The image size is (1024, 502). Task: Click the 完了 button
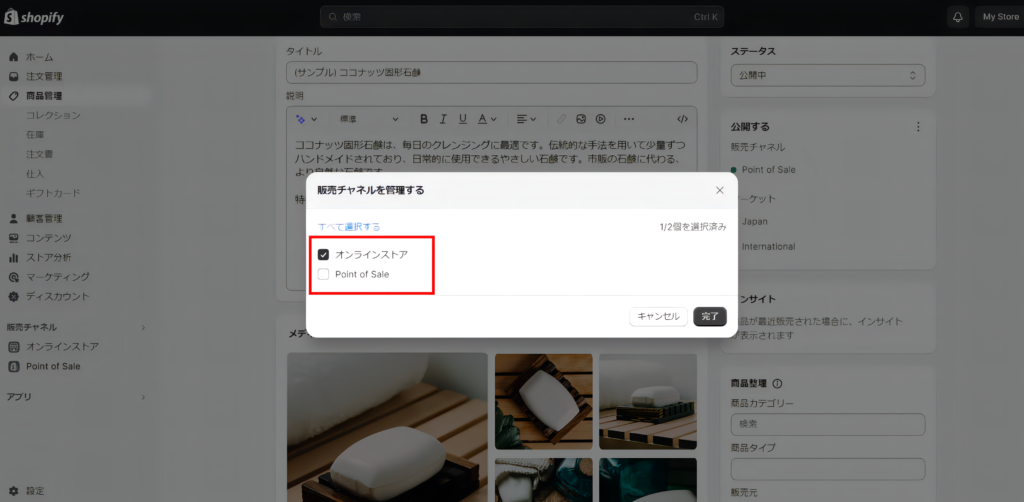tap(710, 317)
